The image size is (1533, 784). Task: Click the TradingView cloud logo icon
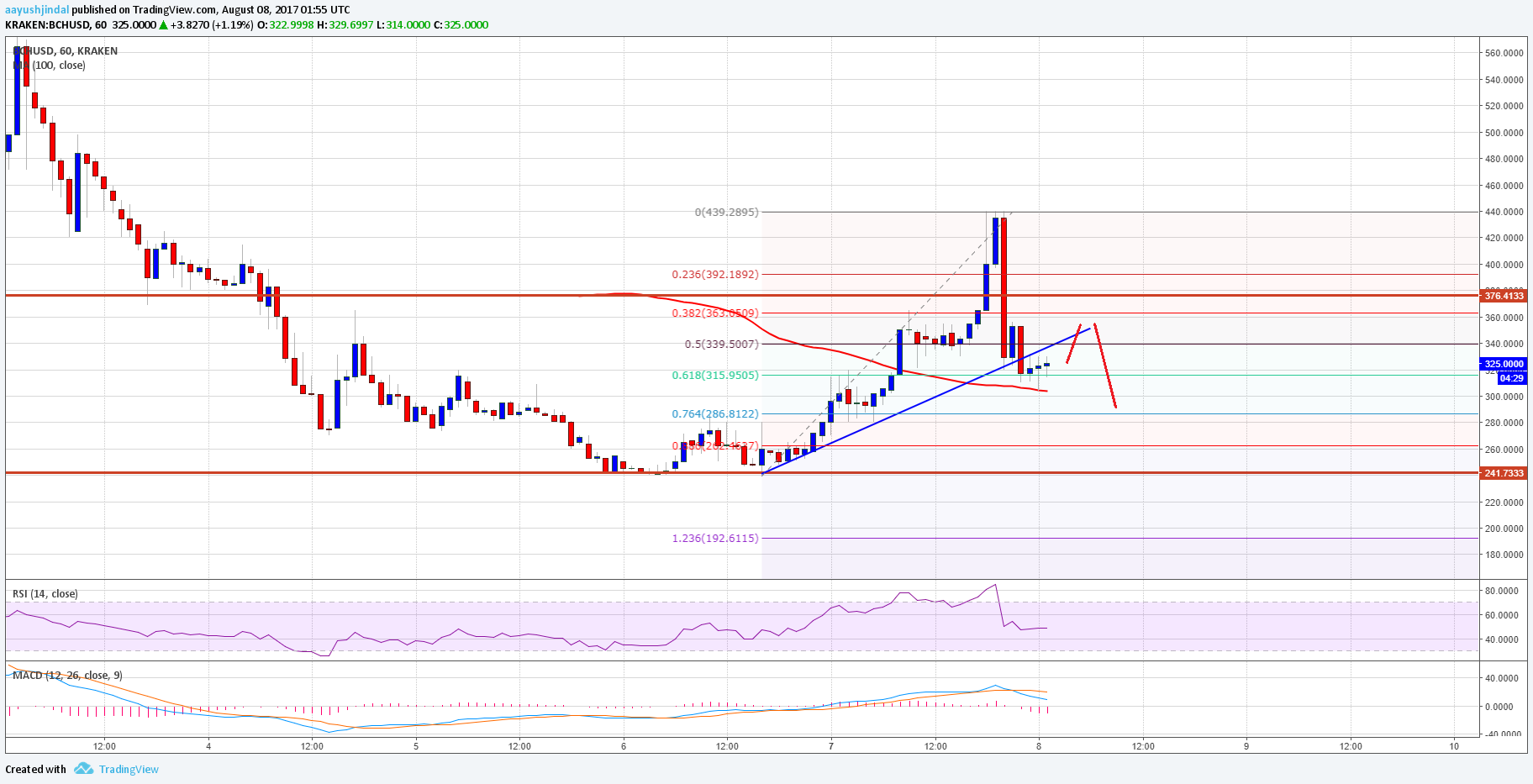(83, 769)
